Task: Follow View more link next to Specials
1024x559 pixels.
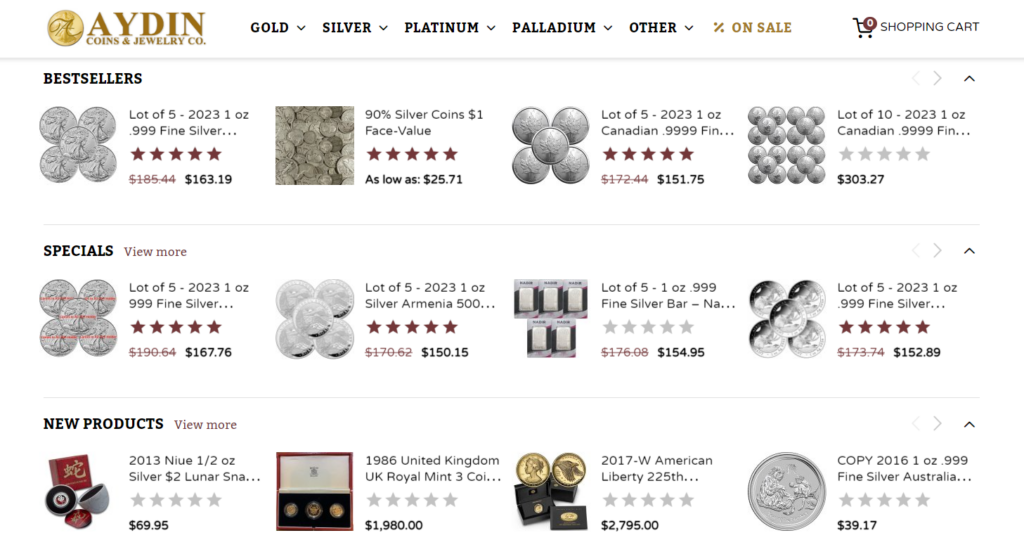Action: (155, 251)
